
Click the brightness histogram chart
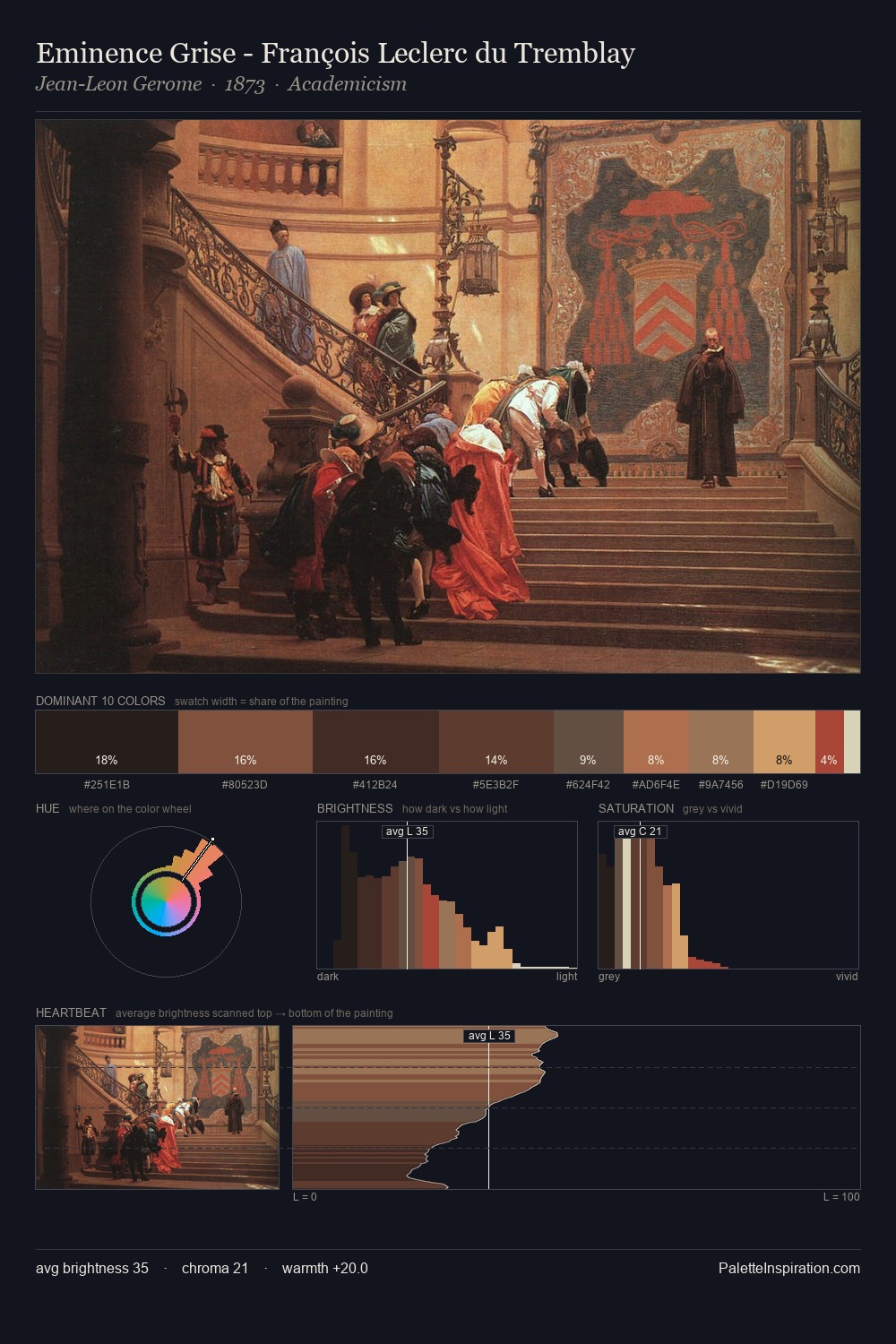pyautogui.click(x=447, y=894)
